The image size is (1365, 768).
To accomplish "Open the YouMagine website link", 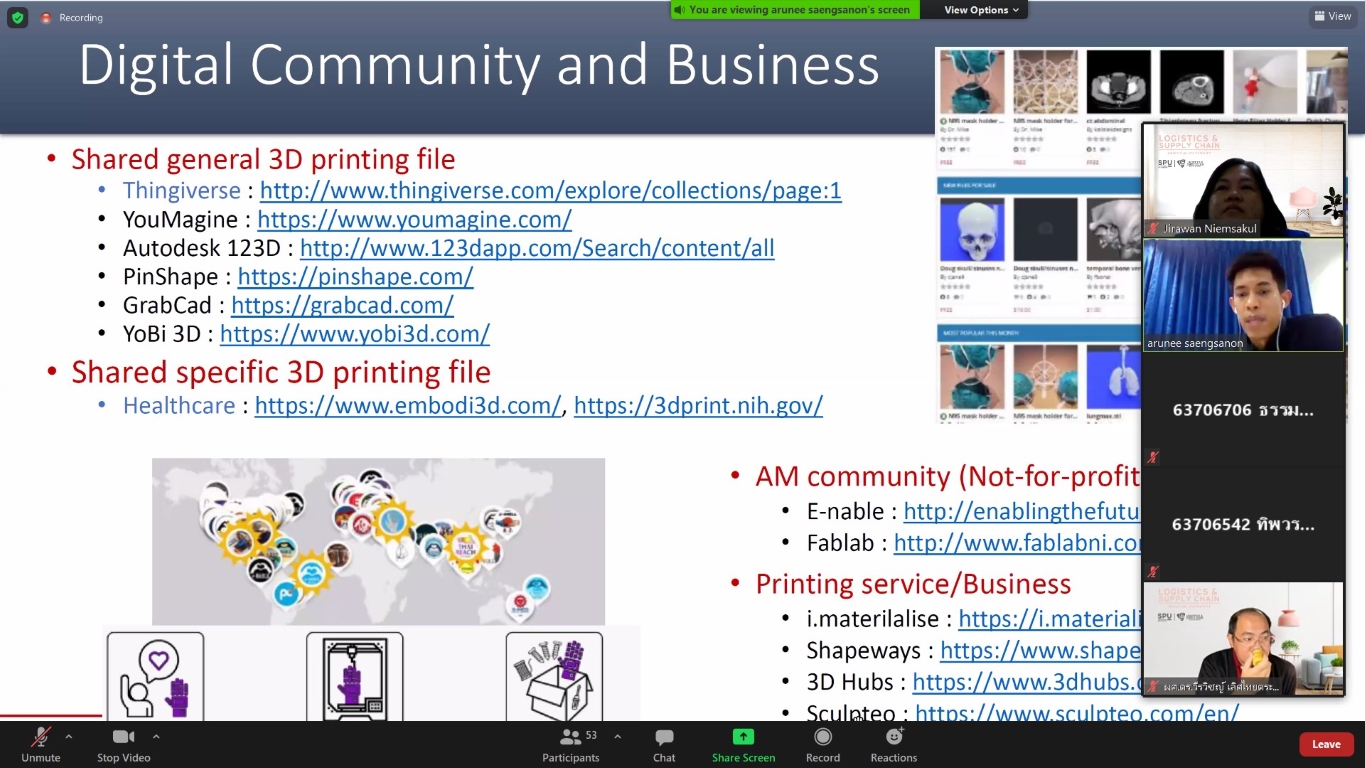I will 414,219.
